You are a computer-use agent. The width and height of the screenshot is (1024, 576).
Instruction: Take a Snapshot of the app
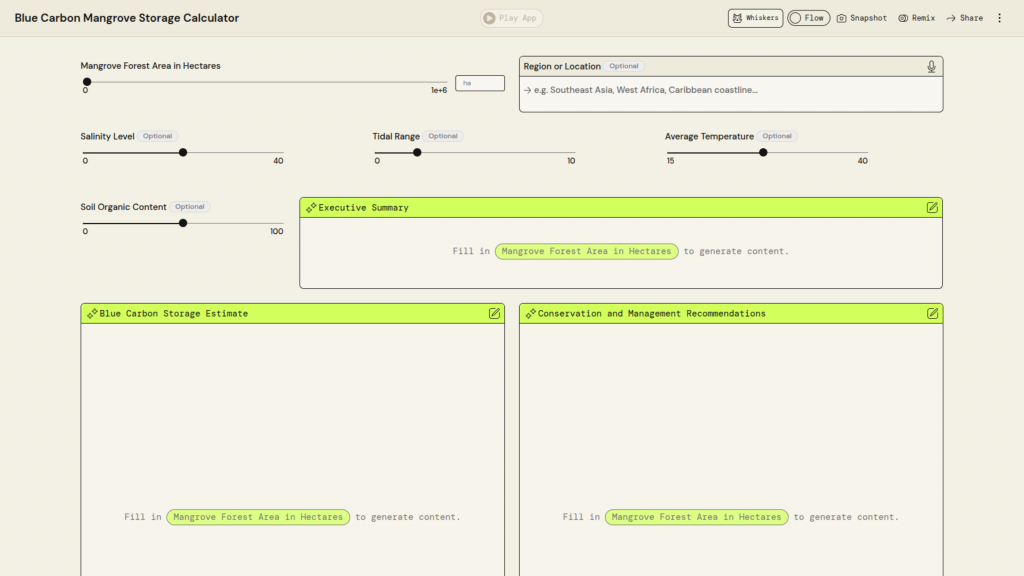click(x=861, y=18)
